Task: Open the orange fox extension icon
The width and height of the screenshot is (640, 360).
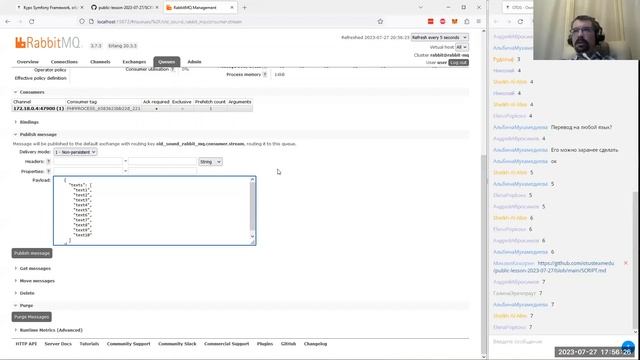Action: click(x=455, y=21)
